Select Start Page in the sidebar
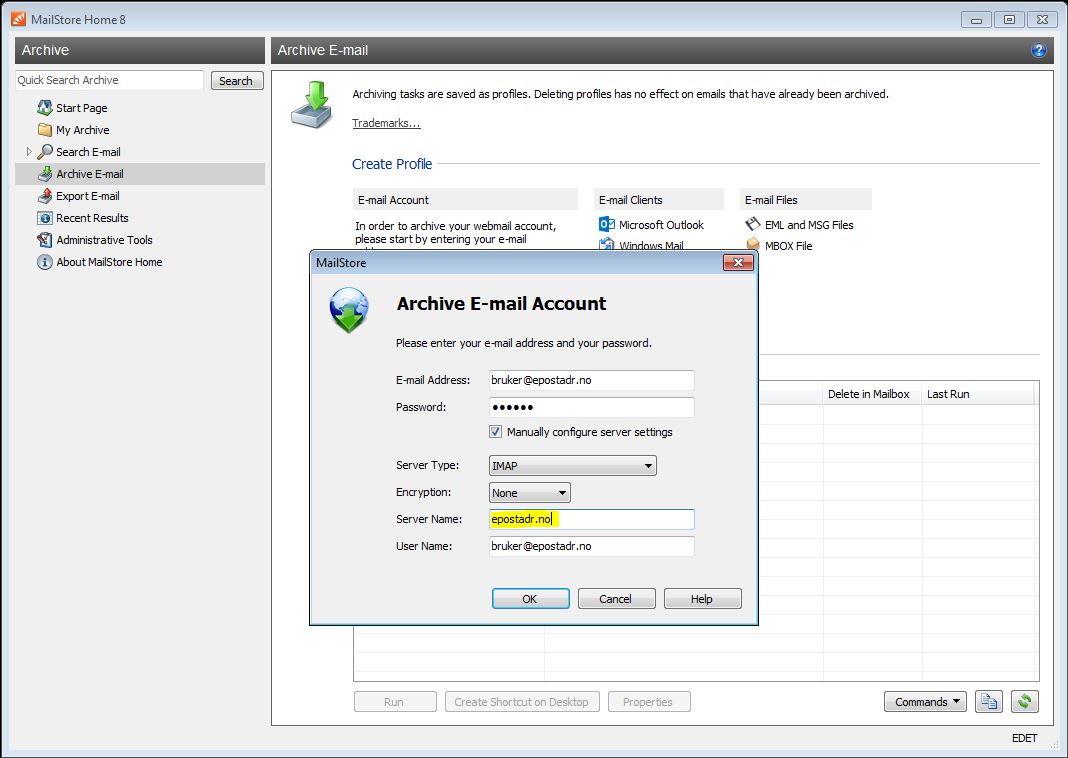This screenshot has height=758, width=1068. [x=82, y=108]
